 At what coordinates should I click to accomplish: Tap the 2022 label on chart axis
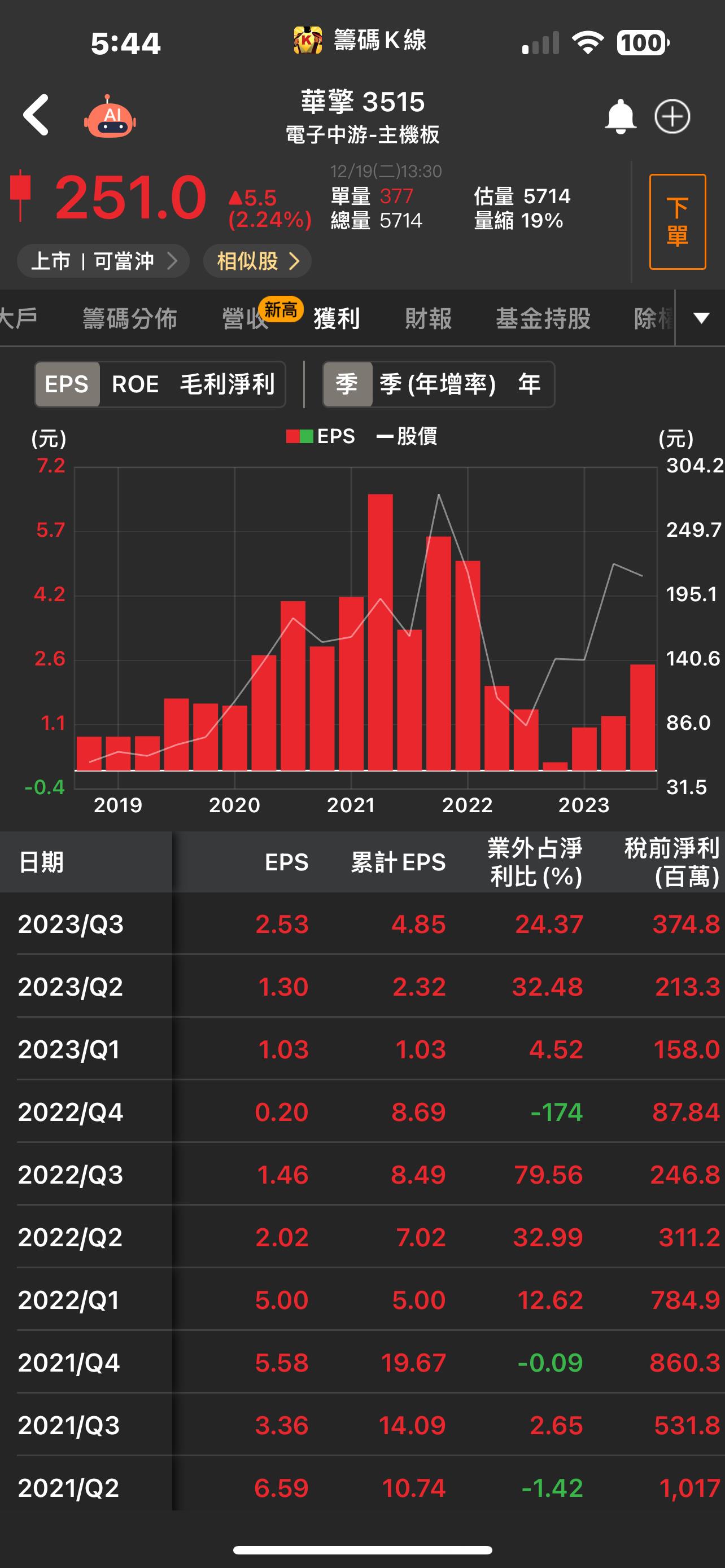tap(467, 805)
